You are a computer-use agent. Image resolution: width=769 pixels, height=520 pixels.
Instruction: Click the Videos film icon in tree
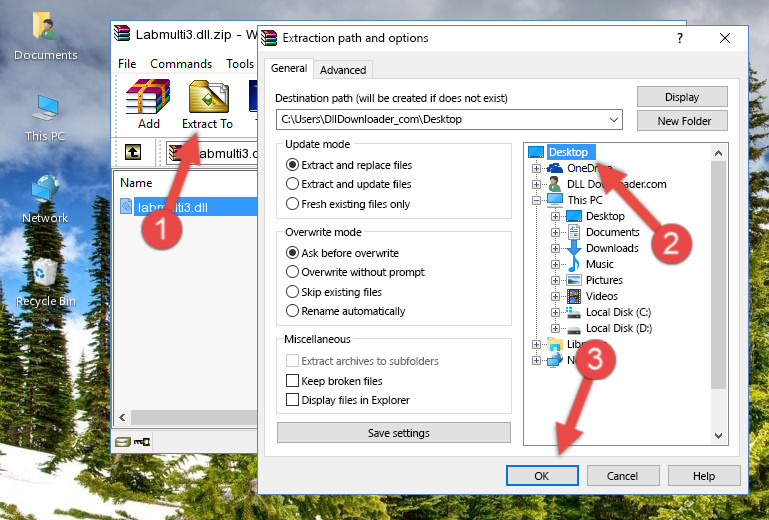[574, 296]
